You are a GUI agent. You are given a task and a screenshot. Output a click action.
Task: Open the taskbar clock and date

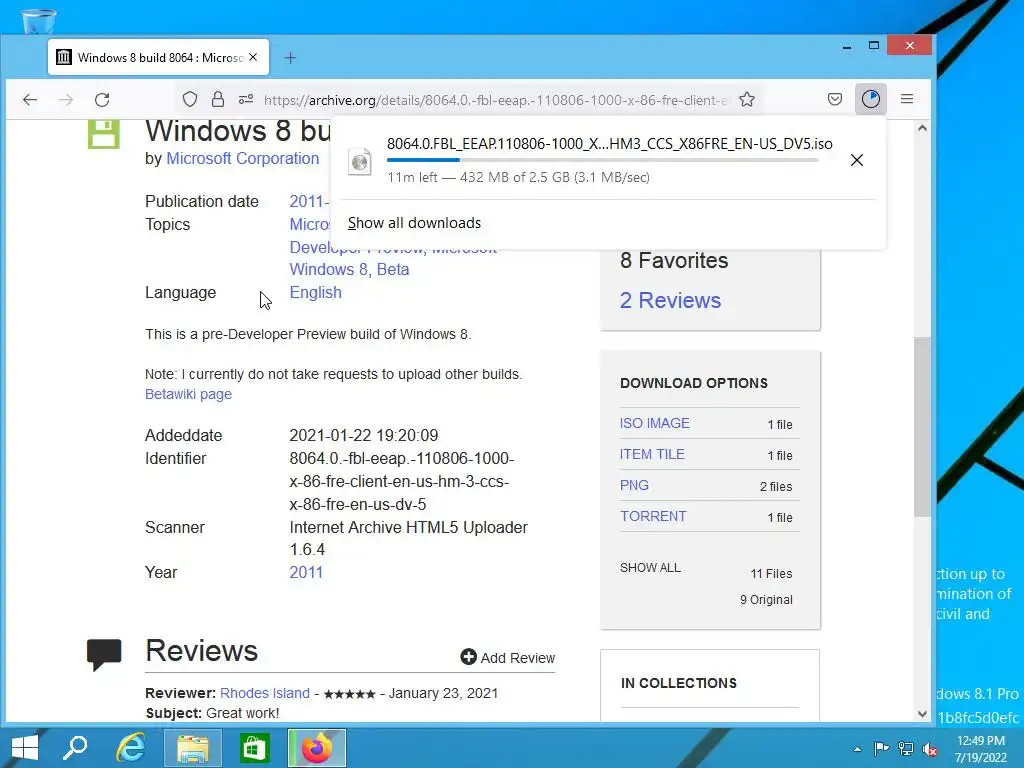pos(981,749)
